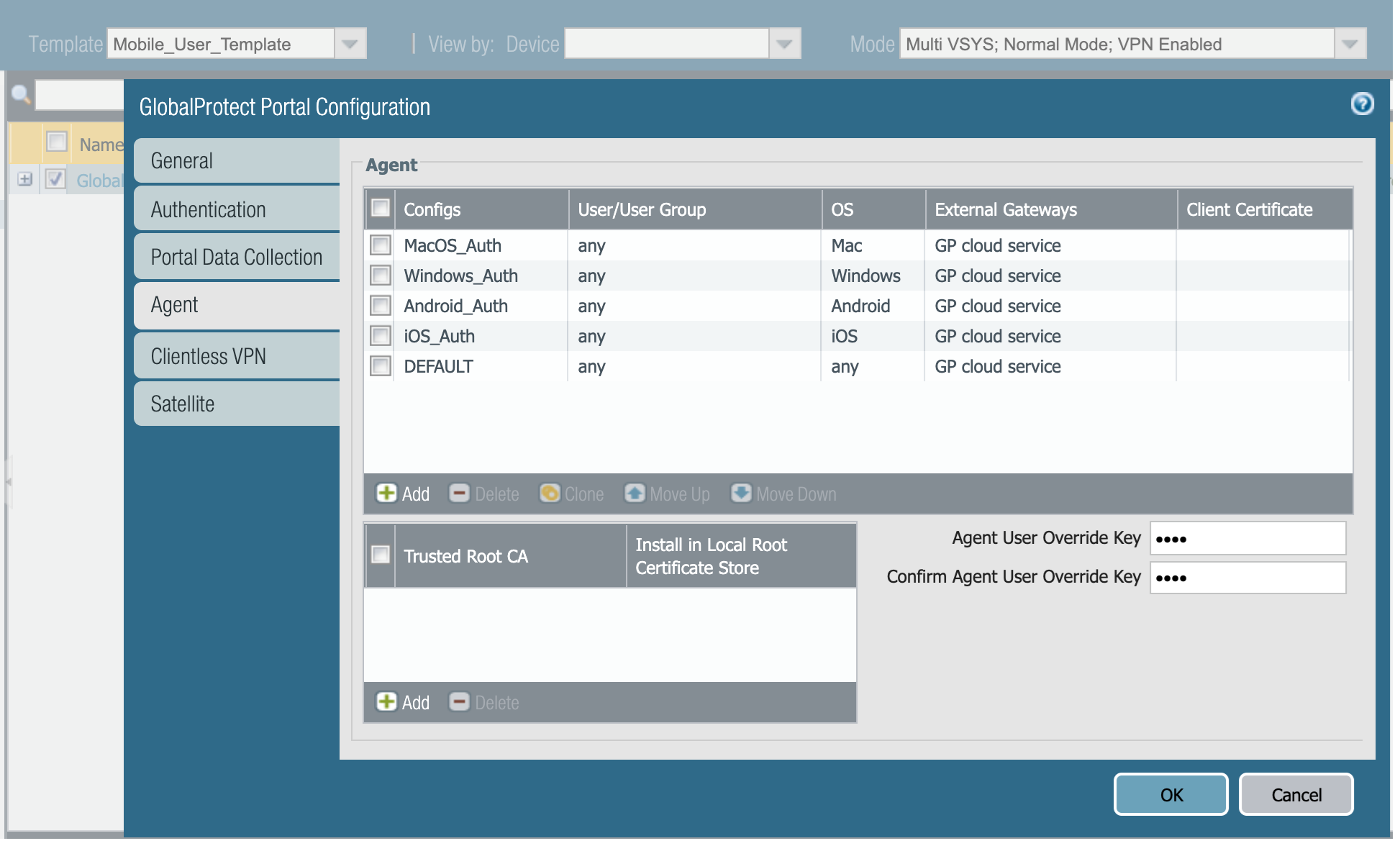Click the help question mark icon
The width and height of the screenshot is (1400, 846).
pos(1362,104)
